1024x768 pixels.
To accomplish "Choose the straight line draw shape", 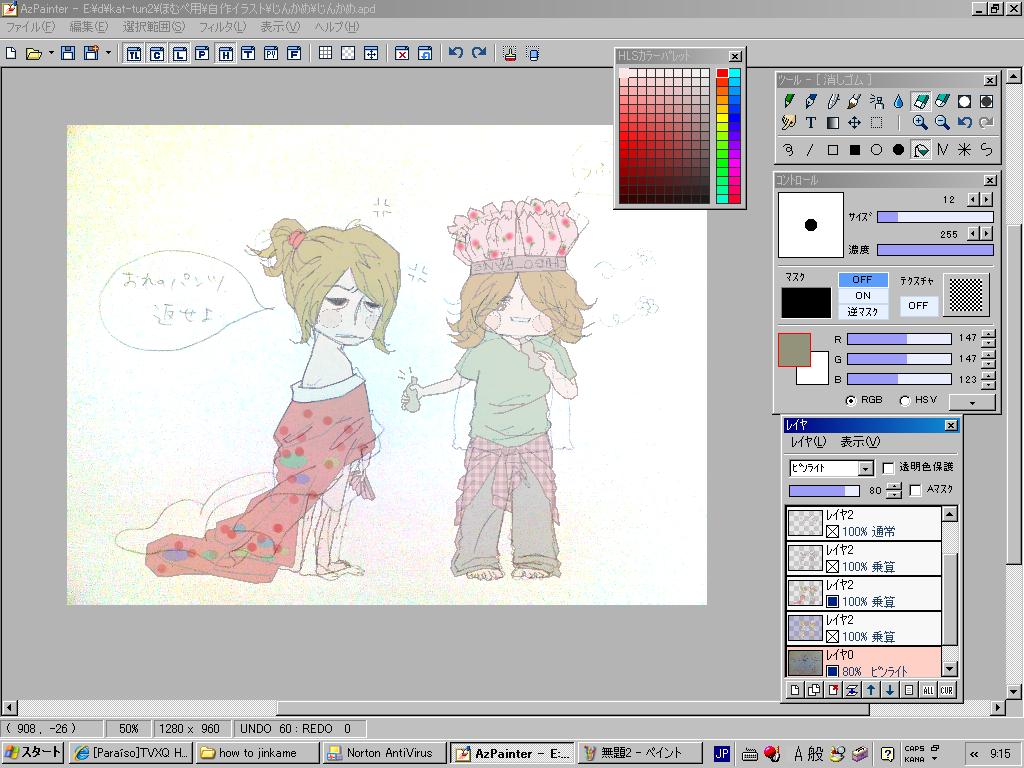I will (x=810, y=150).
